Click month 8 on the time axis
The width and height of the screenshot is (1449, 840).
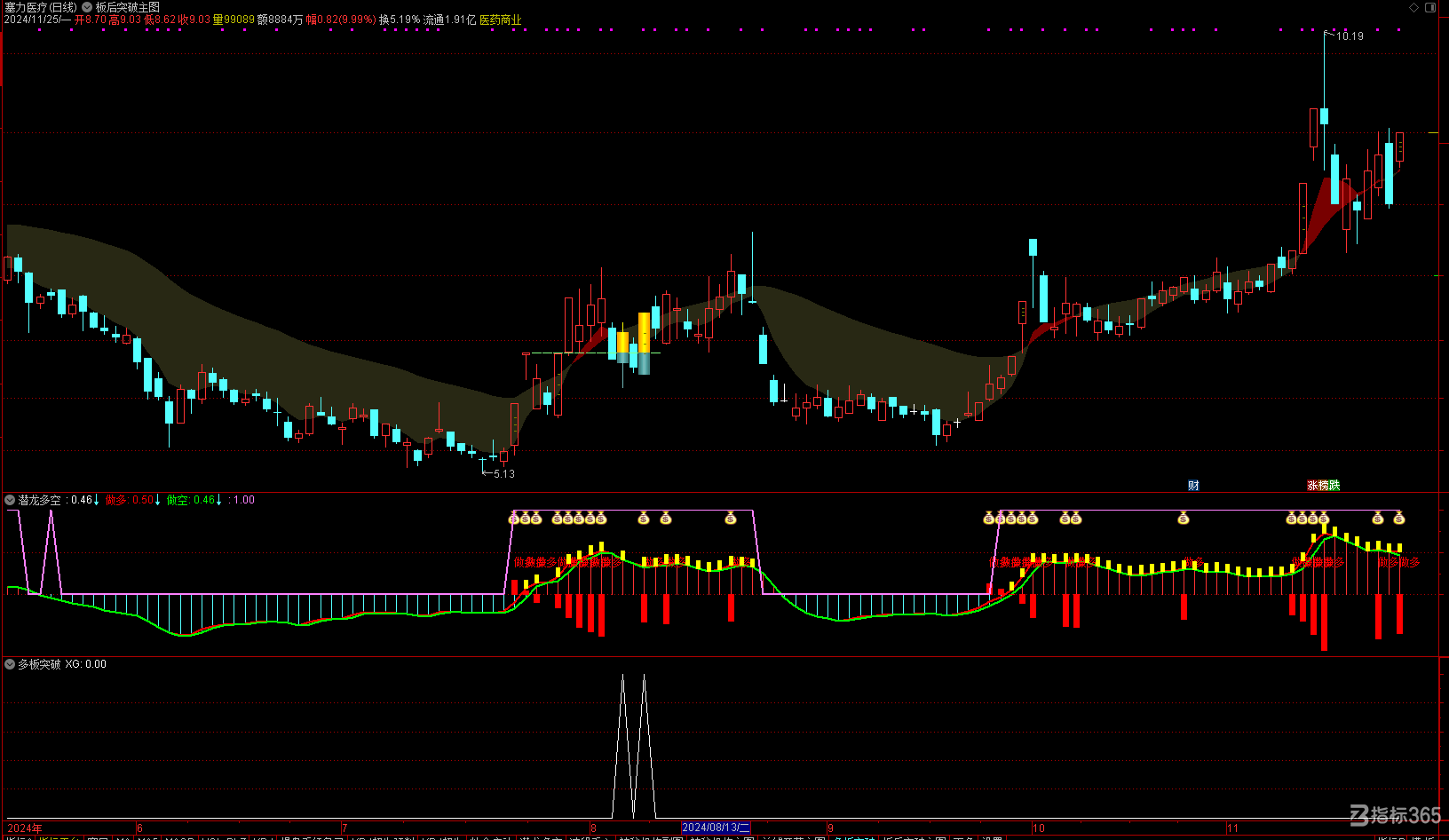click(594, 828)
